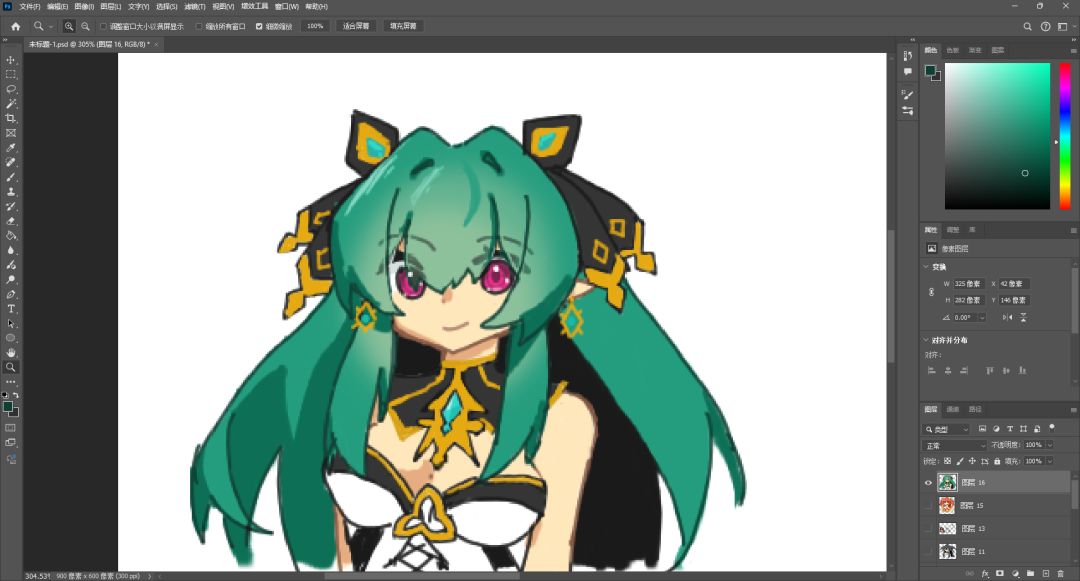1080x581 pixels.
Task: Select the Eraser tool
Action: pyautogui.click(x=10, y=221)
